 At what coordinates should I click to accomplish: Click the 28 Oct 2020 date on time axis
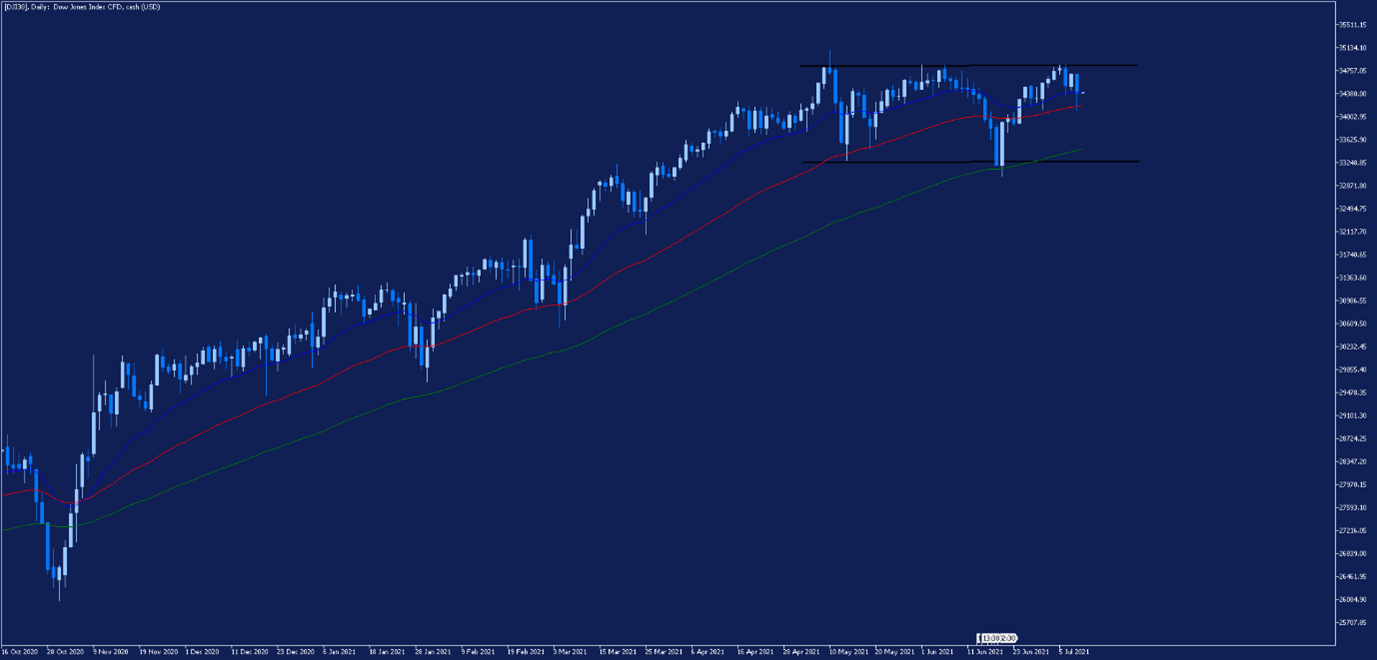tap(65, 650)
